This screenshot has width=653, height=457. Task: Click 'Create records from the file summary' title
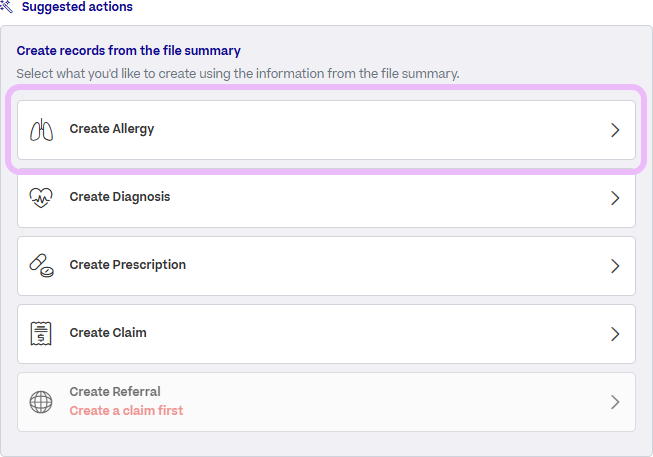(x=129, y=51)
